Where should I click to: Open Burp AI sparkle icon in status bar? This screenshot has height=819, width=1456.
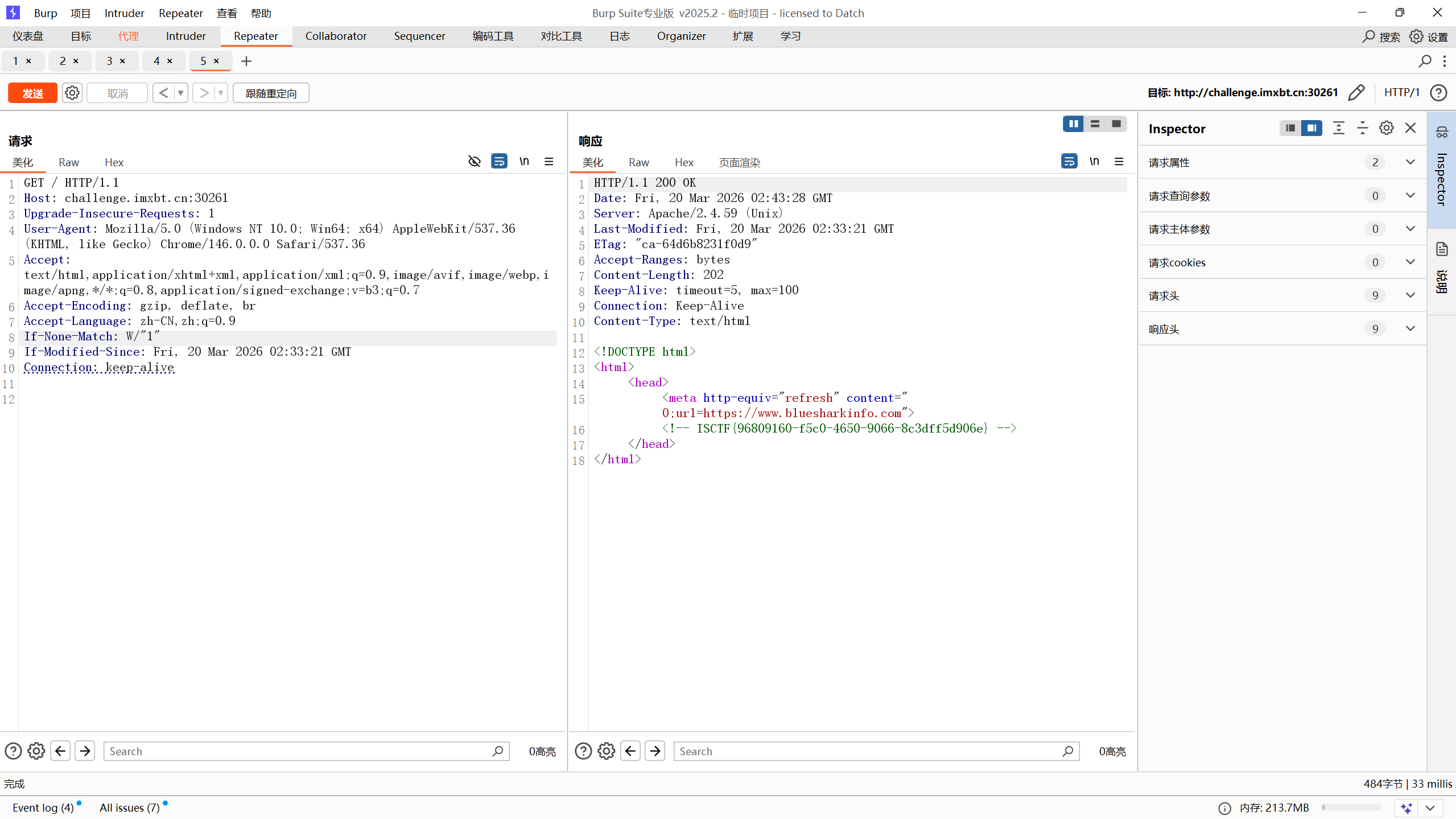pos(1407,808)
